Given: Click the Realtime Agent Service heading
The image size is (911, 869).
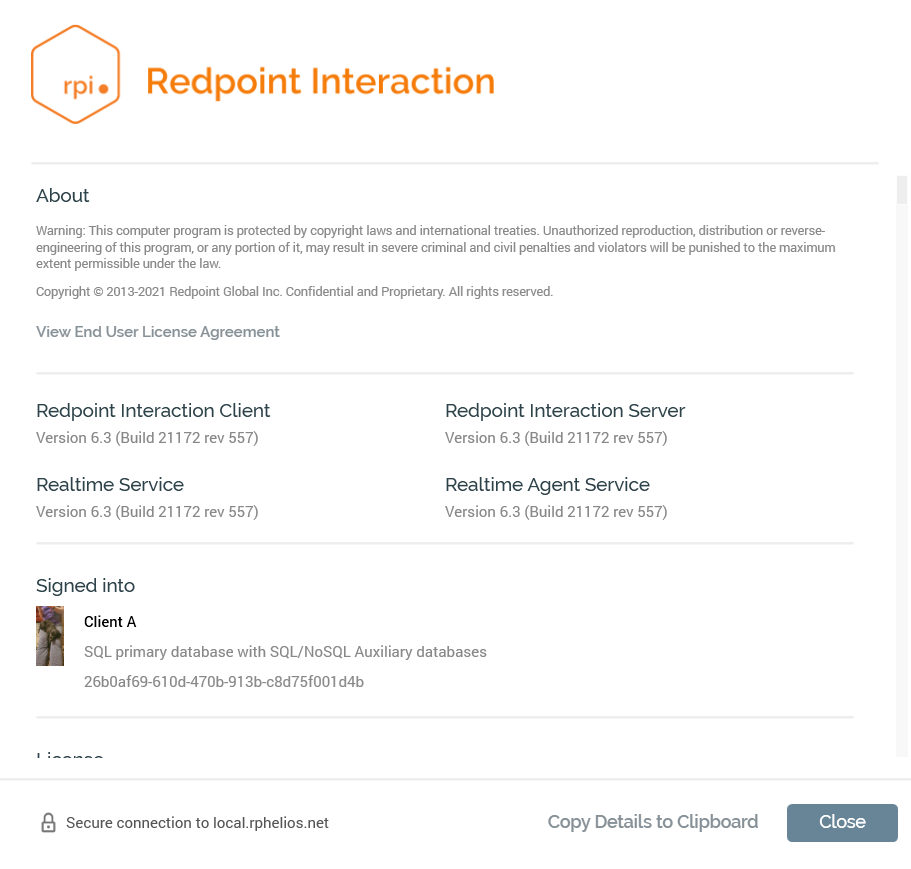Looking at the screenshot, I should 547,484.
